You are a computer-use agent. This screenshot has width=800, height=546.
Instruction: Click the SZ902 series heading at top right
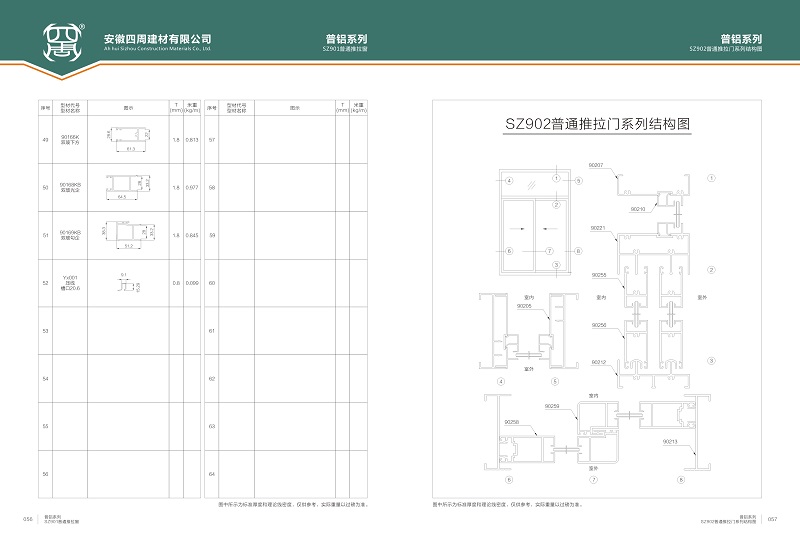[741, 40]
